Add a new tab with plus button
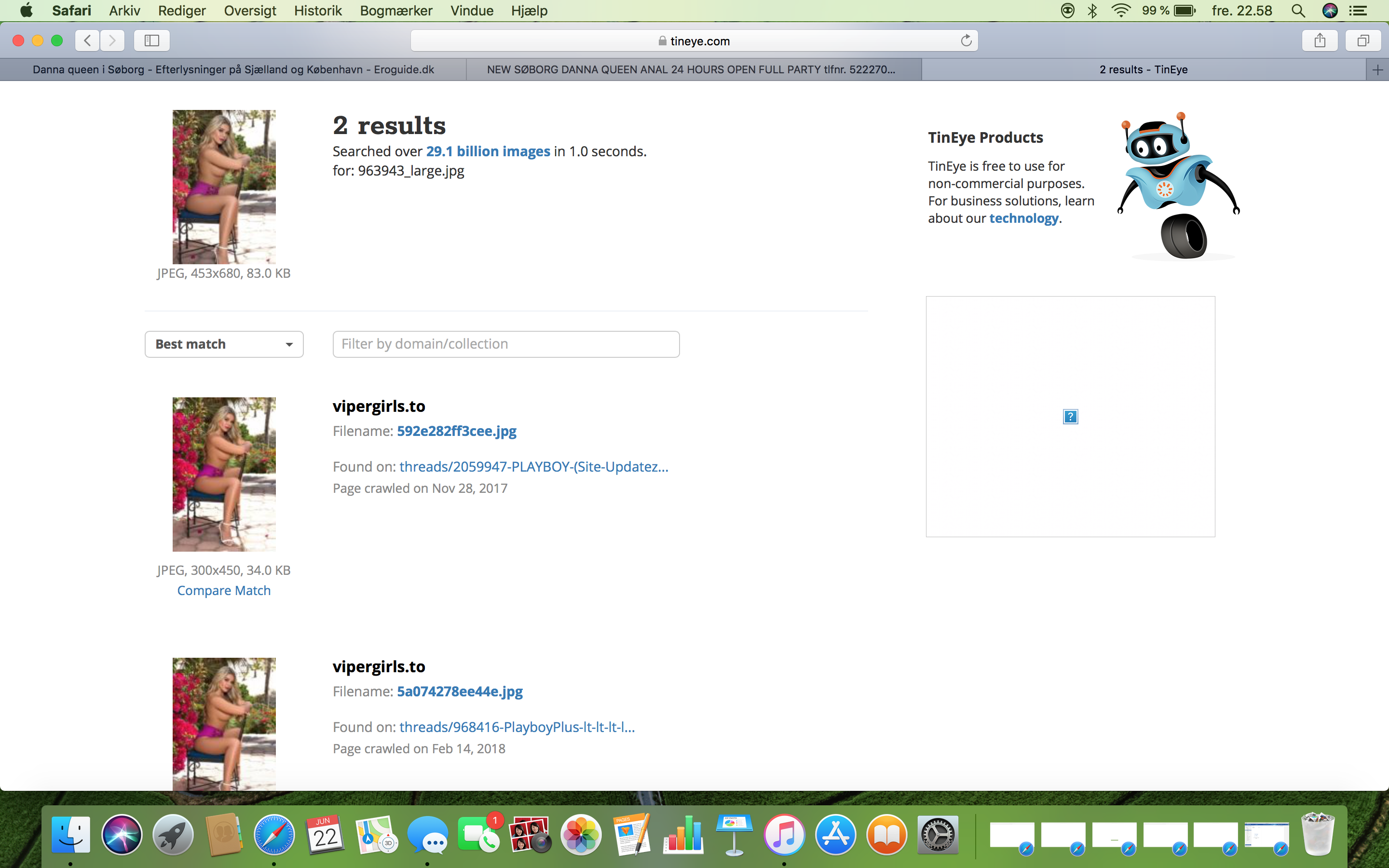1389x868 pixels. pyautogui.click(x=1377, y=70)
